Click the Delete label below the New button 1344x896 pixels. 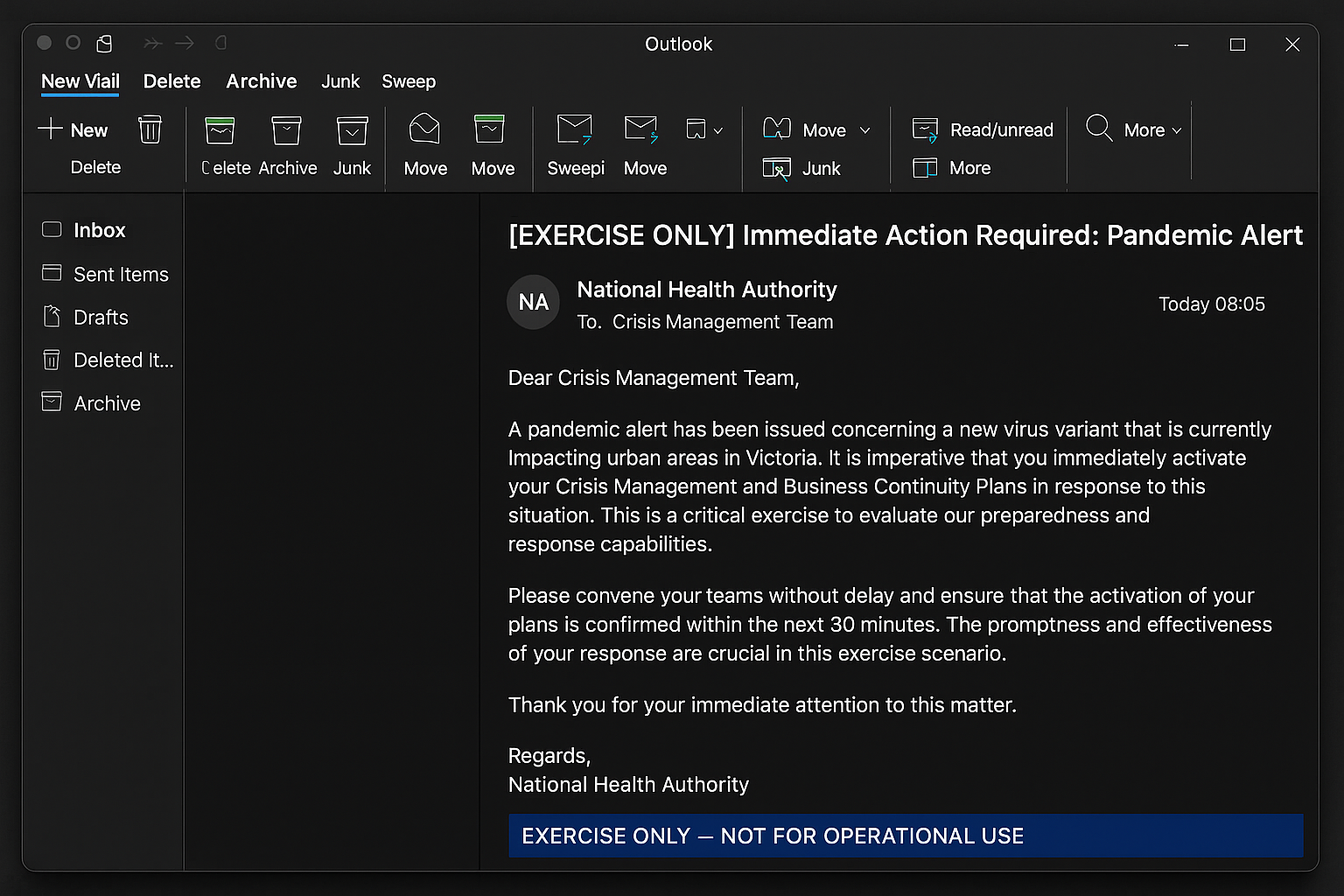pos(95,167)
